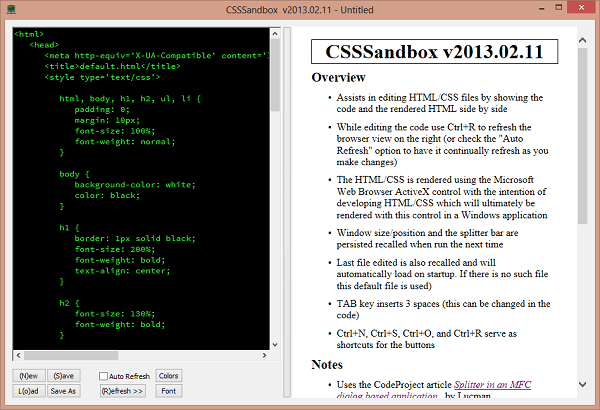The height and width of the screenshot is (410, 600).
Task: Click the 'font-weight: normal;' code line
Action: [125, 142]
